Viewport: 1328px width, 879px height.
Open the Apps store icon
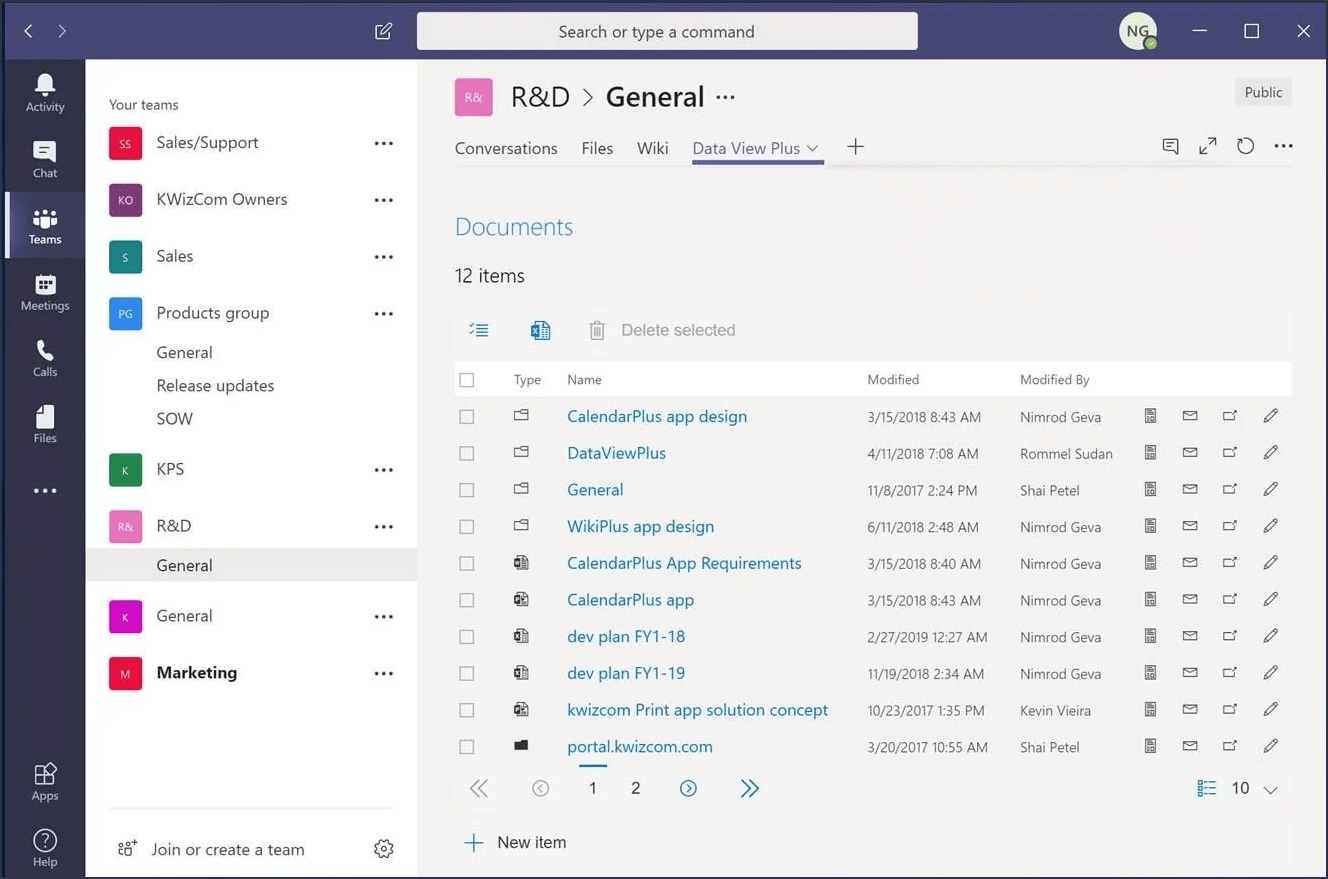click(45, 782)
